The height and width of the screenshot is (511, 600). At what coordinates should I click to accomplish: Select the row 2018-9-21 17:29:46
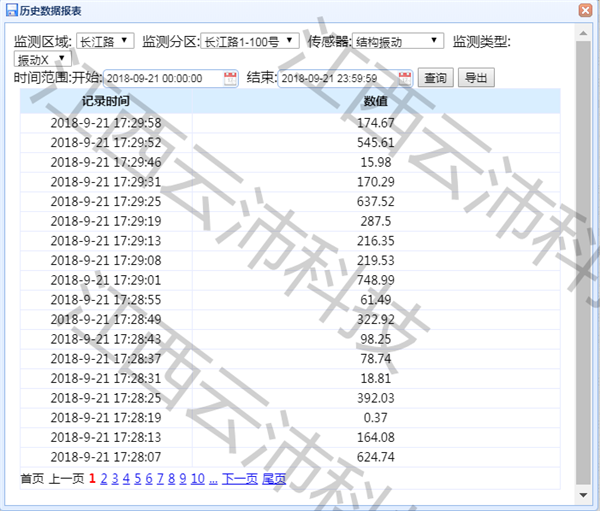290,162
